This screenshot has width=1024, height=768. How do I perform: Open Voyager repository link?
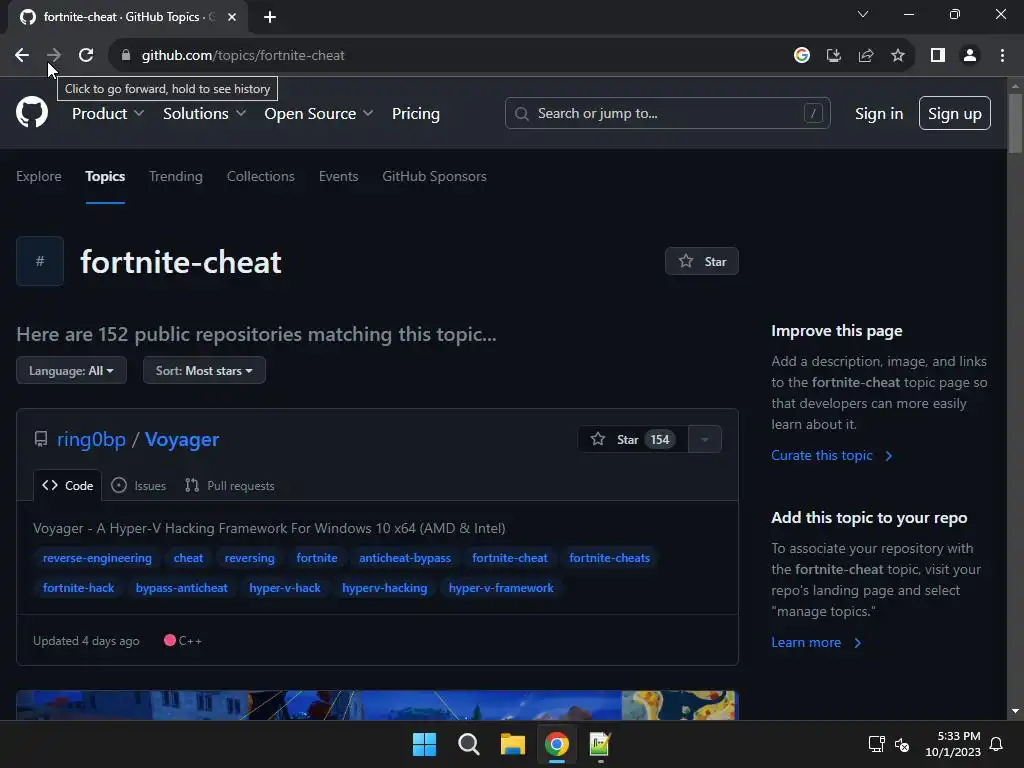coord(182,440)
